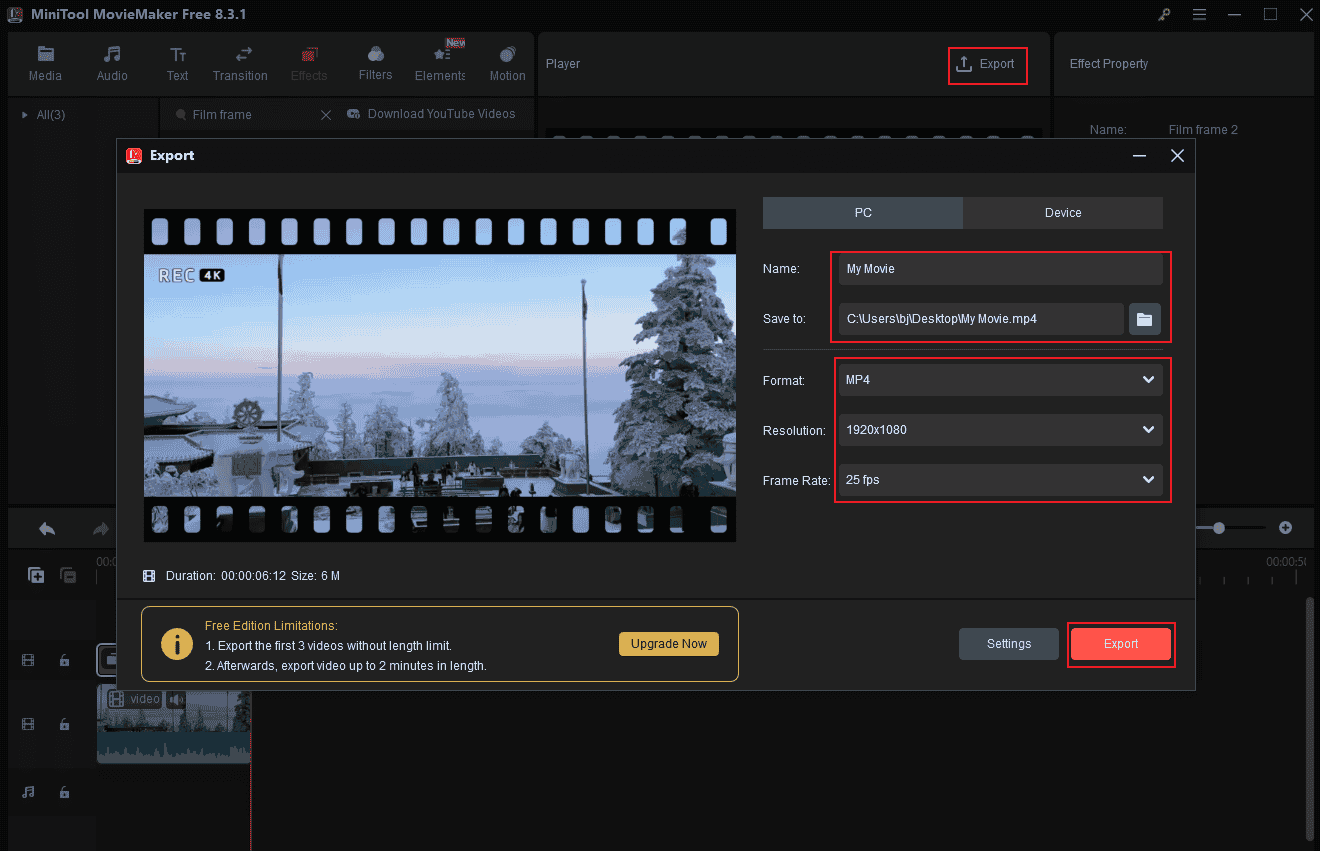The width and height of the screenshot is (1320, 851).
Task: Click the folder icon next to Save to
Action: (1144, 318)
